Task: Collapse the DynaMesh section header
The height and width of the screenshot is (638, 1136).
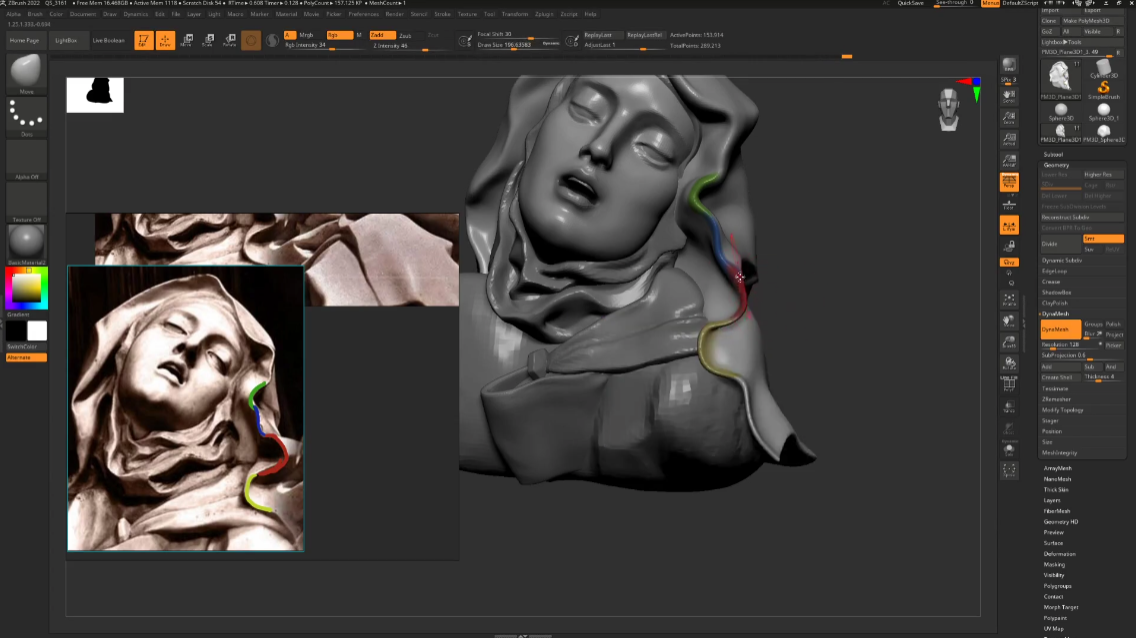Action: click(x=1056, y=314)
